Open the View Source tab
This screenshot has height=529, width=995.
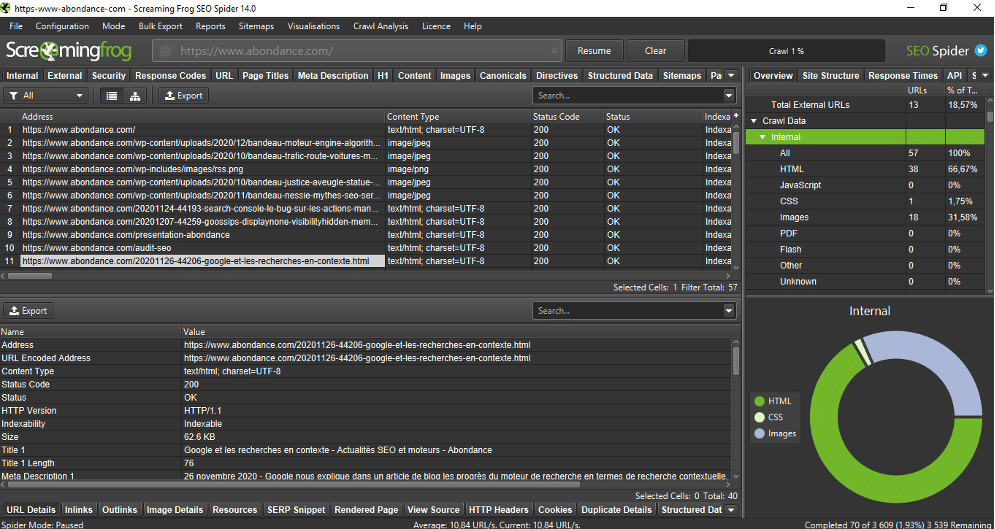[433, 509]
